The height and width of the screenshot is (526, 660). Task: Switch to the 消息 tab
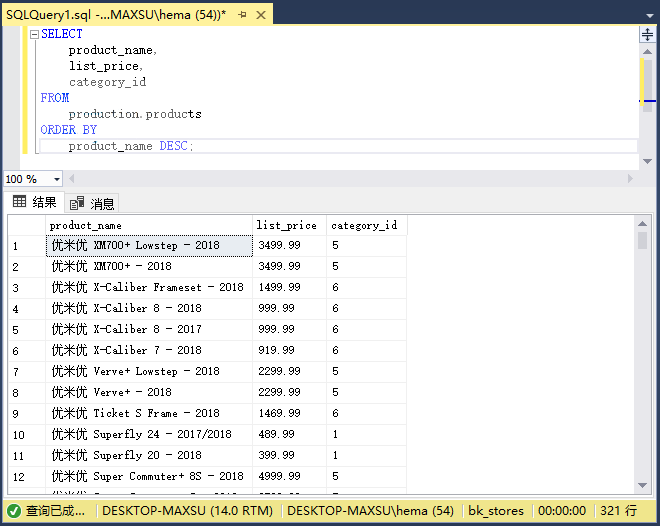(92, 204)
